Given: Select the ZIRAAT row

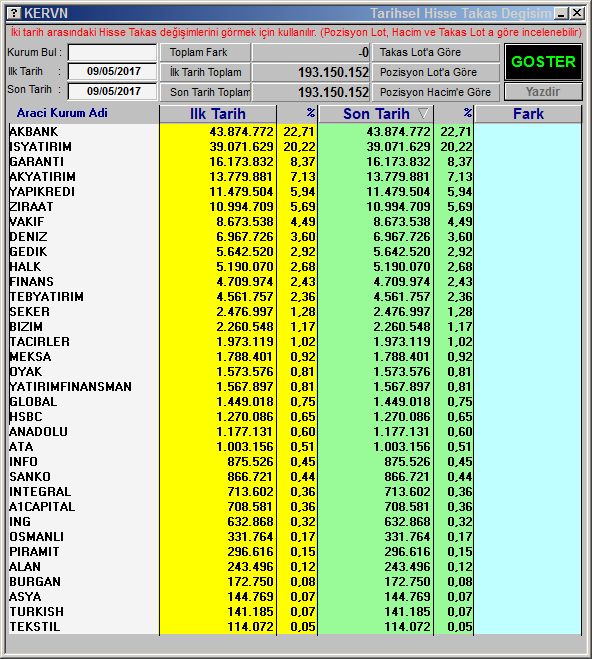Looking at the screenshot, I should (x=295, y=207).
